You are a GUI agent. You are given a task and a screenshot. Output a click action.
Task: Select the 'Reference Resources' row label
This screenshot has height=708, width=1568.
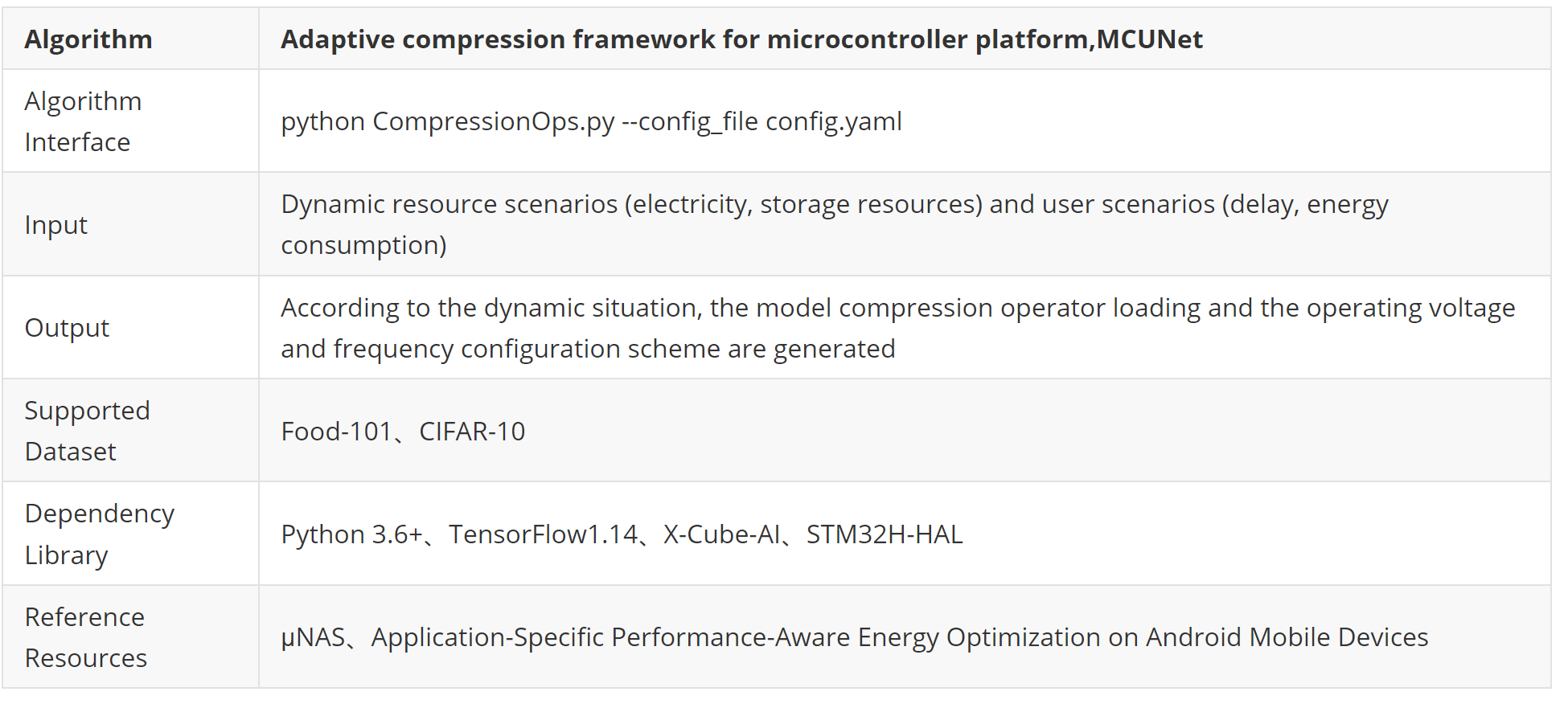[x=86, y=637]
